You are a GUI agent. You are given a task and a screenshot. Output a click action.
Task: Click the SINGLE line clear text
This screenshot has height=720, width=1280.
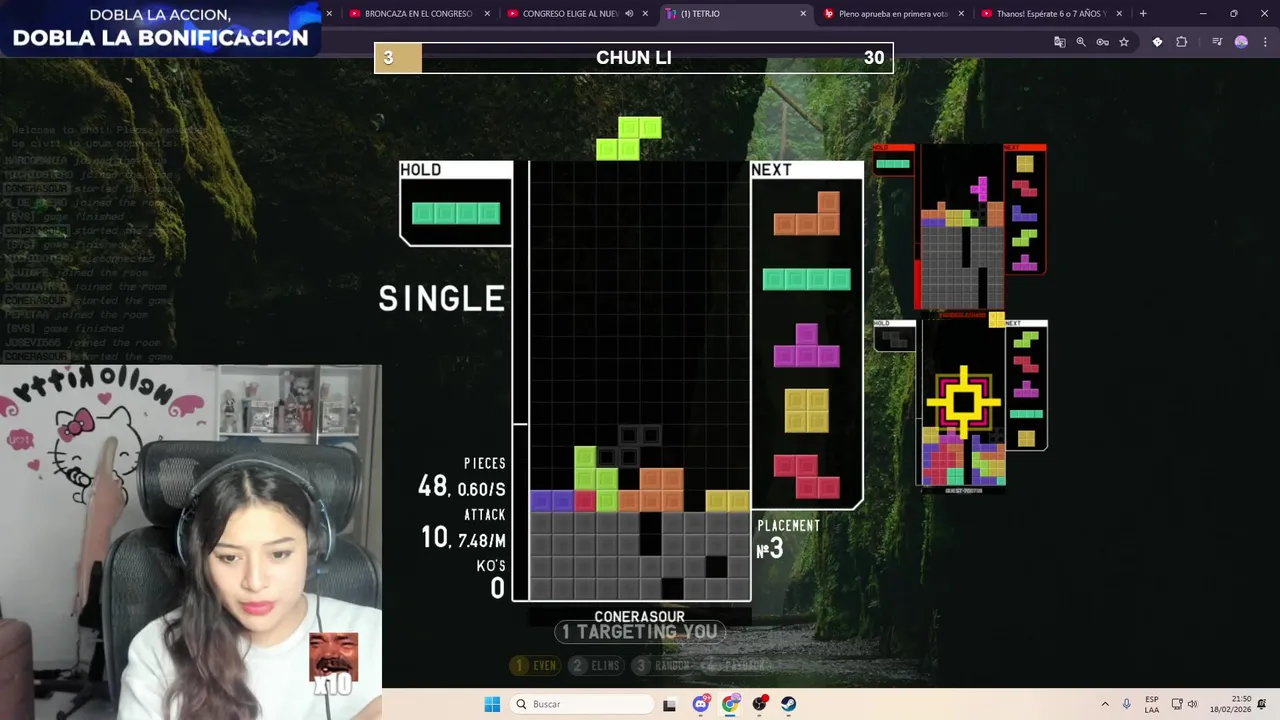442,298
